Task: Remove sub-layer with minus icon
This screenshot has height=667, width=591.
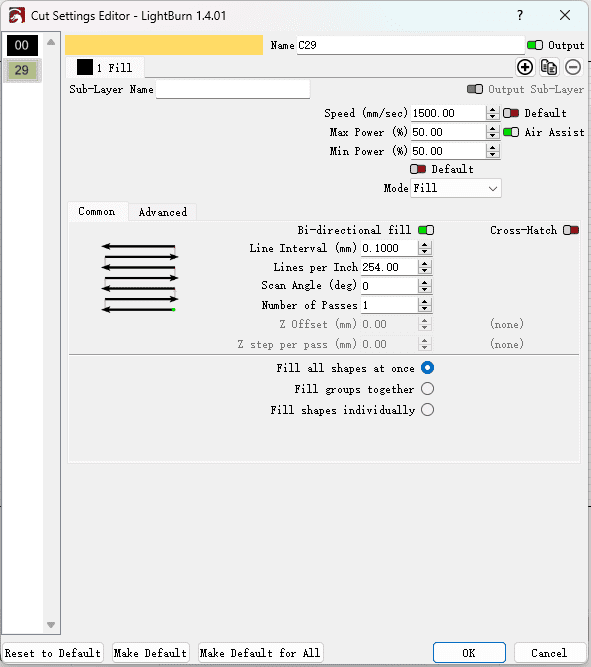Action: click(573, 67)
